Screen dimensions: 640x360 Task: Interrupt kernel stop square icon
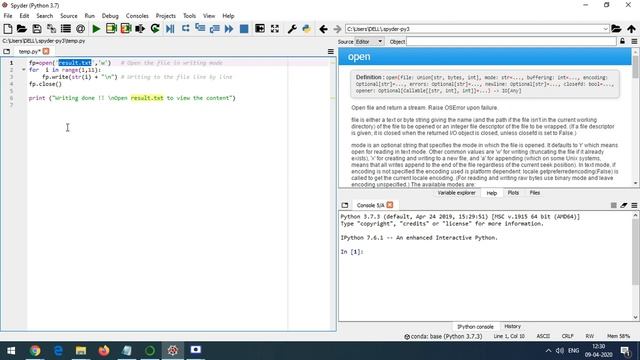[x=613, y=205]
